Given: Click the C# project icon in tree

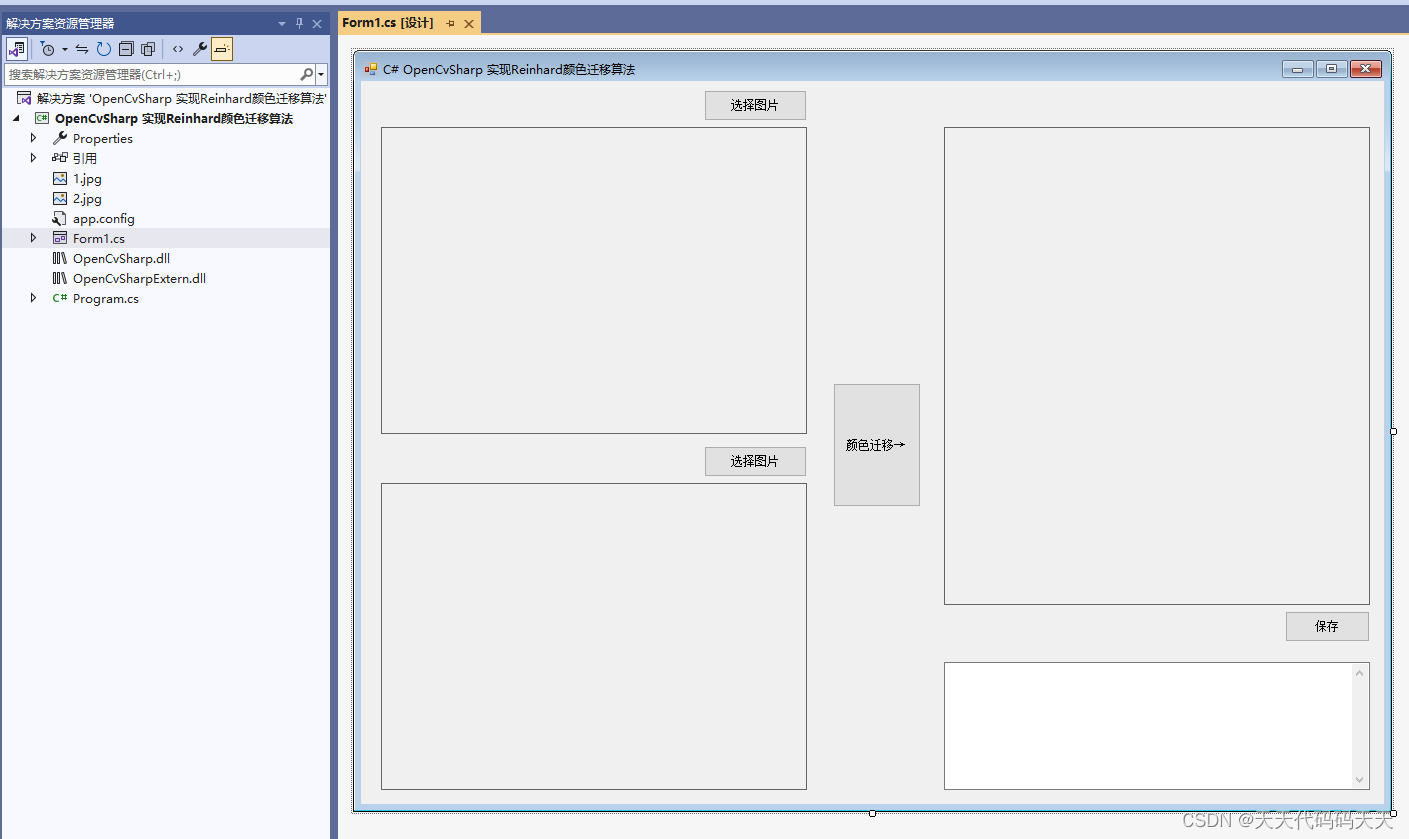Looking at the screenshot, I should 43,118.
